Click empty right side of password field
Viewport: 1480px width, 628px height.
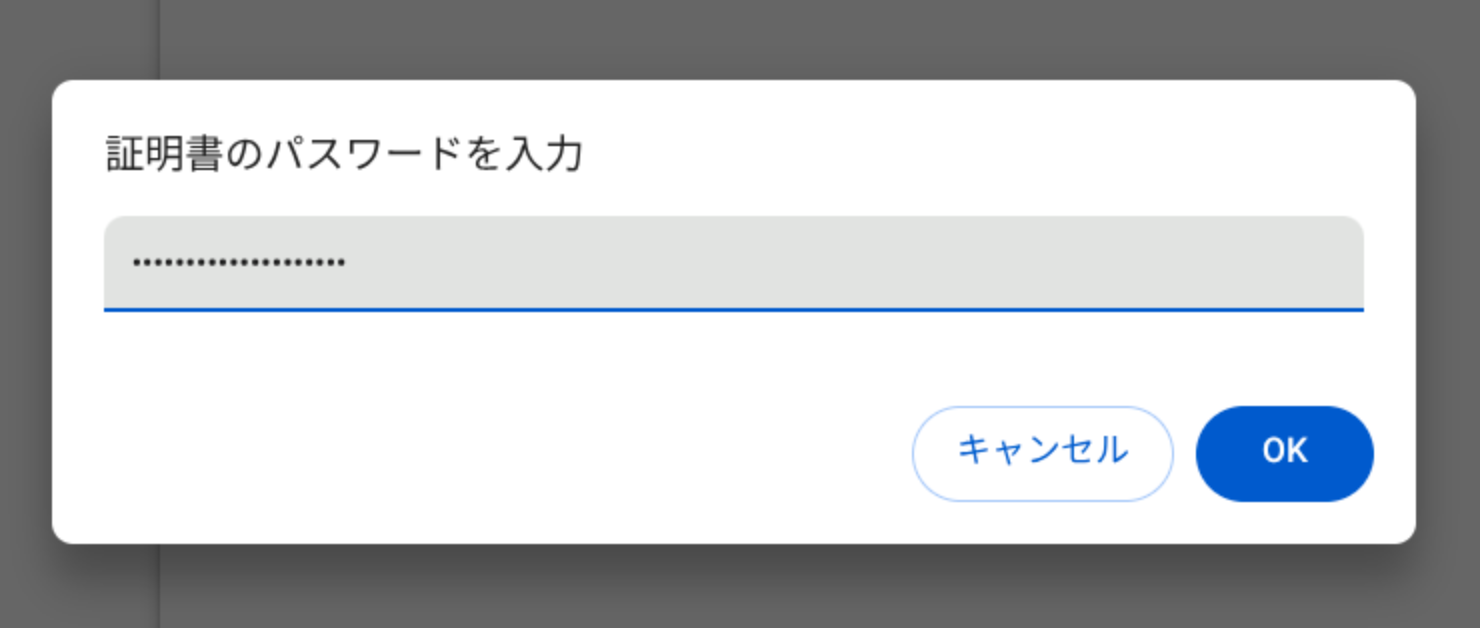point(1100,263)
